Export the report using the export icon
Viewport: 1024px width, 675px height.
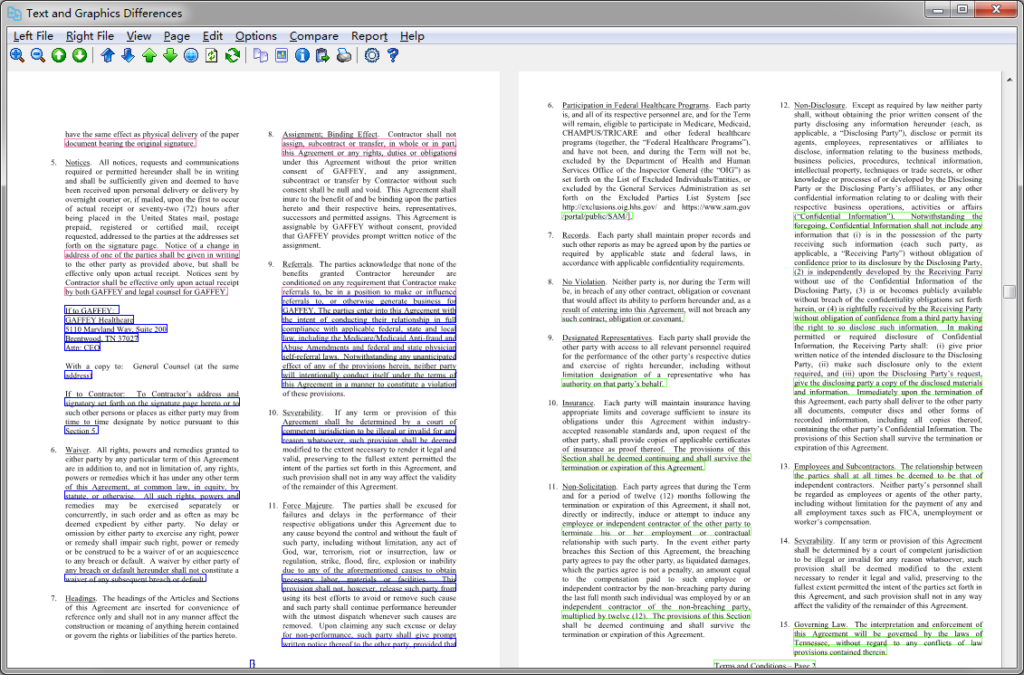(322, 56)
